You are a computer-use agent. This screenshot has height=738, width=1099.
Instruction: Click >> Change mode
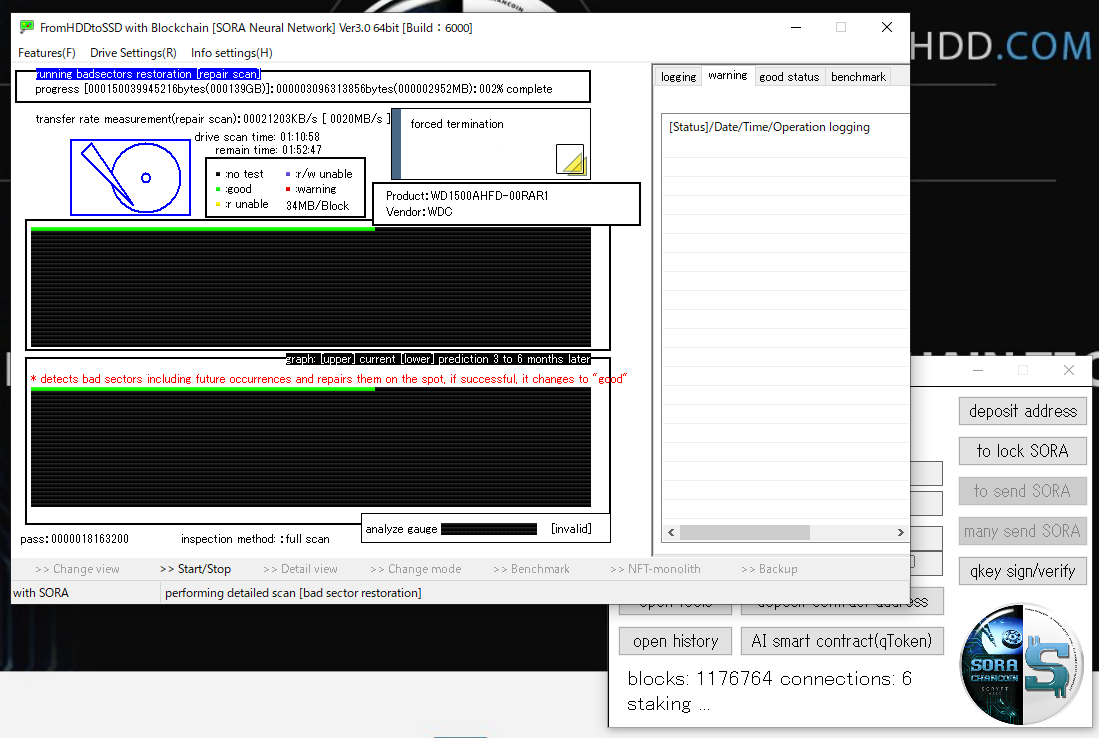pos(416,569)
